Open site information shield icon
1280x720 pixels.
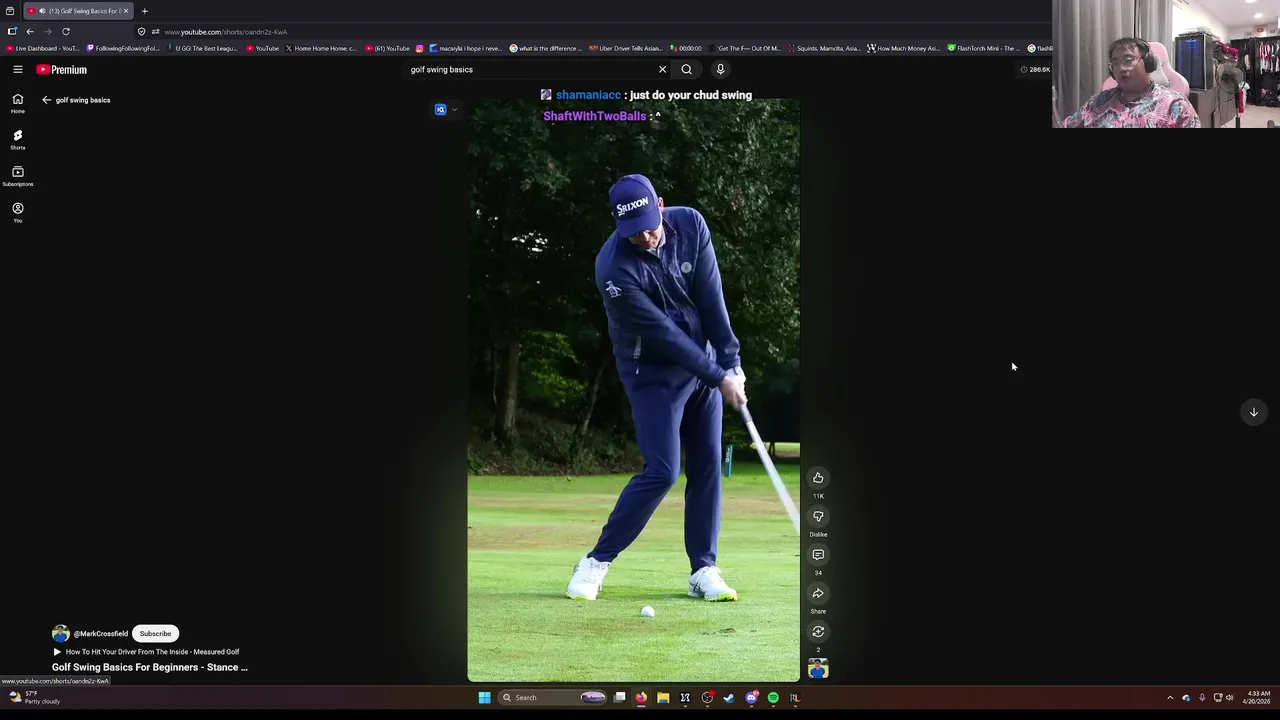[142, 32]
